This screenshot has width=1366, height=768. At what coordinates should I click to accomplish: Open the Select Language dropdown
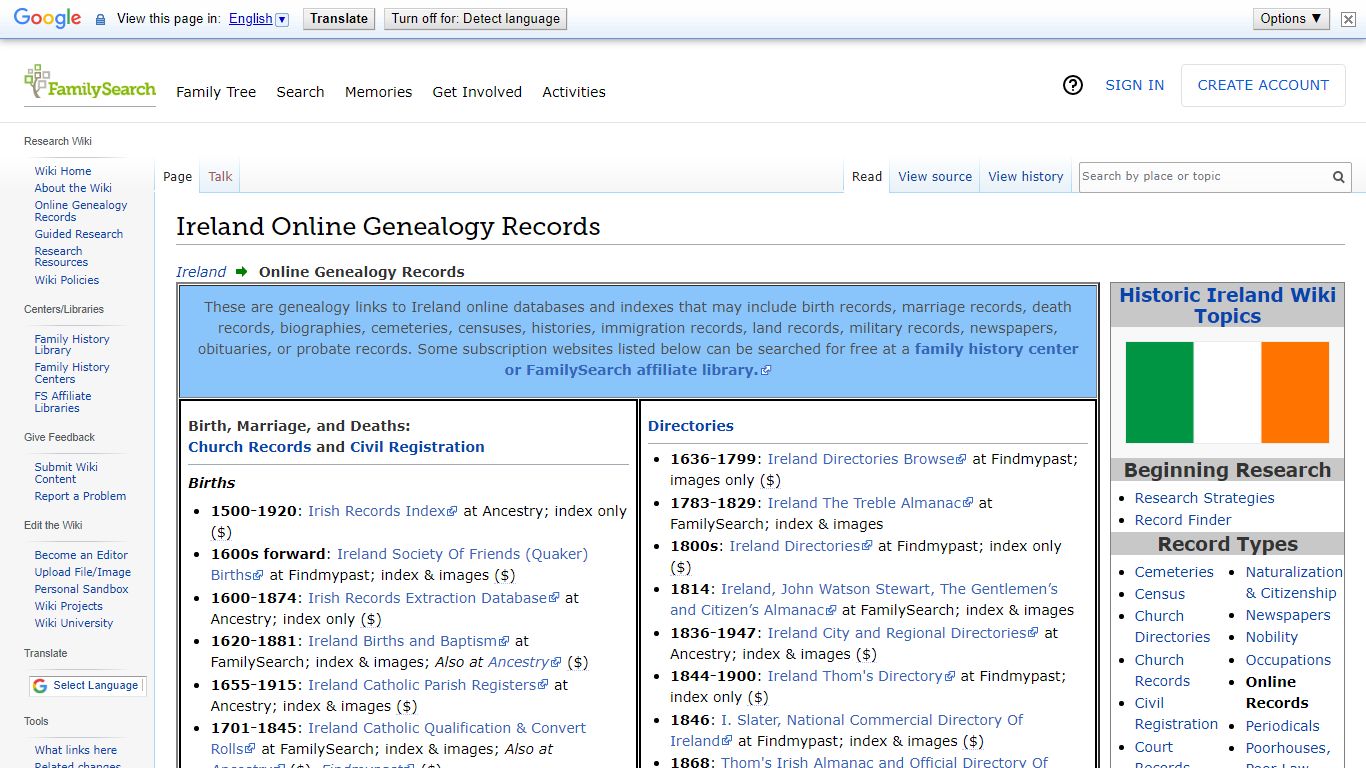[88, 686]
